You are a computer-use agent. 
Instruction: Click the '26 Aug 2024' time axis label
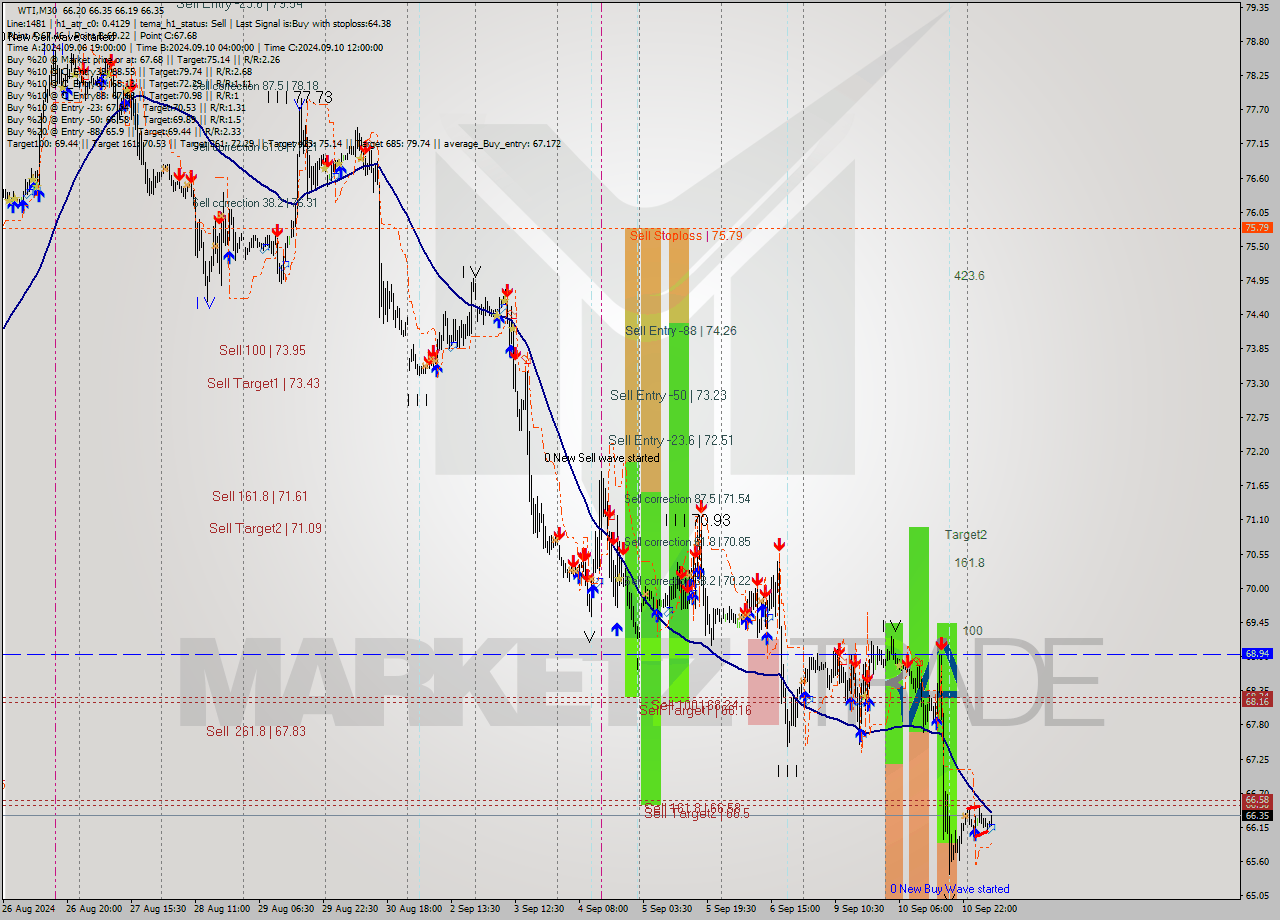(29, 909)
